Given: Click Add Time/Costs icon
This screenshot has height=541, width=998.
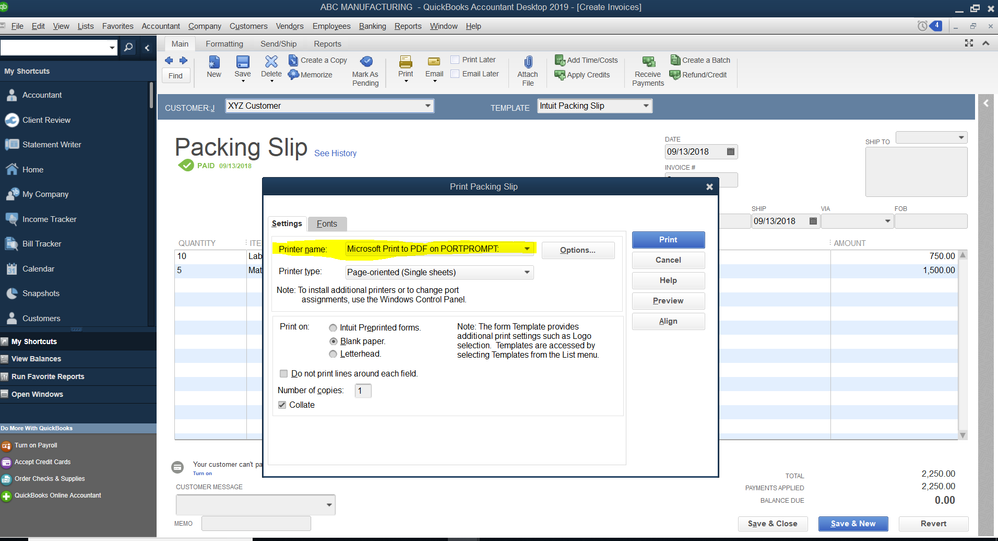Looking at the screenshot, I should point(560,60).
